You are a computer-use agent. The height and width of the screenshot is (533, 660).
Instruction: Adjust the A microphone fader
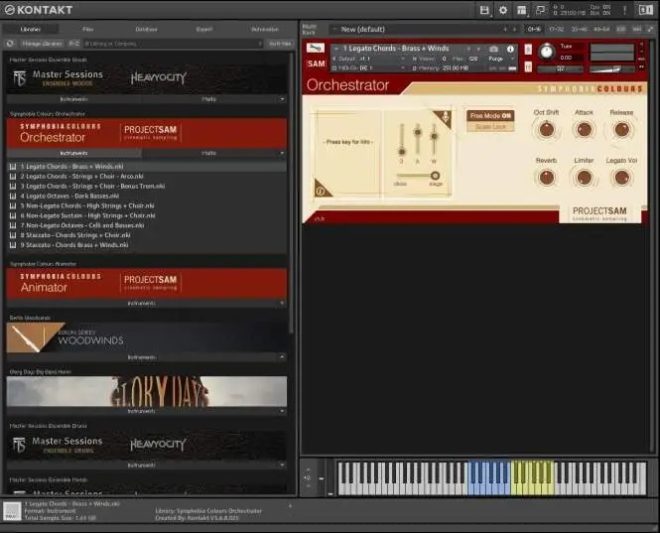point(418,132)
